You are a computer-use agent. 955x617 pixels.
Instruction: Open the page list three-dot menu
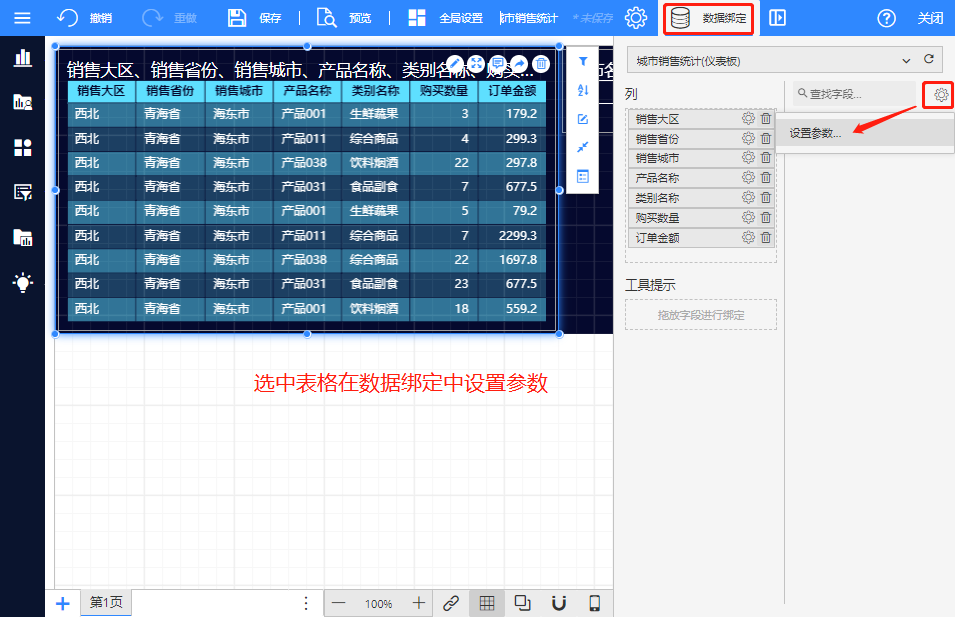pyautogui.click(x=306, y=603)
